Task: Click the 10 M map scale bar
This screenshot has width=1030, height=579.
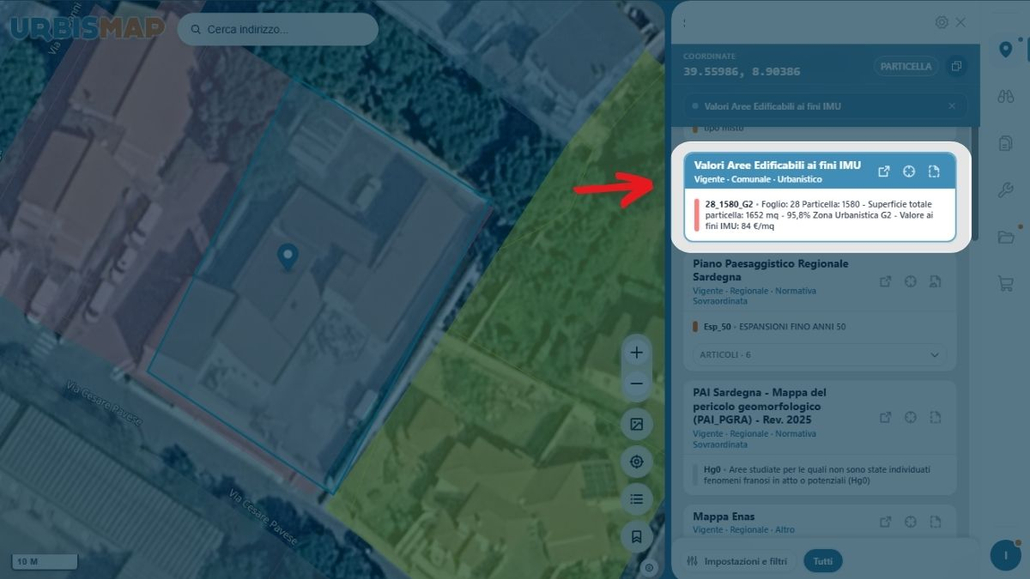Action: tap(44, 562)
